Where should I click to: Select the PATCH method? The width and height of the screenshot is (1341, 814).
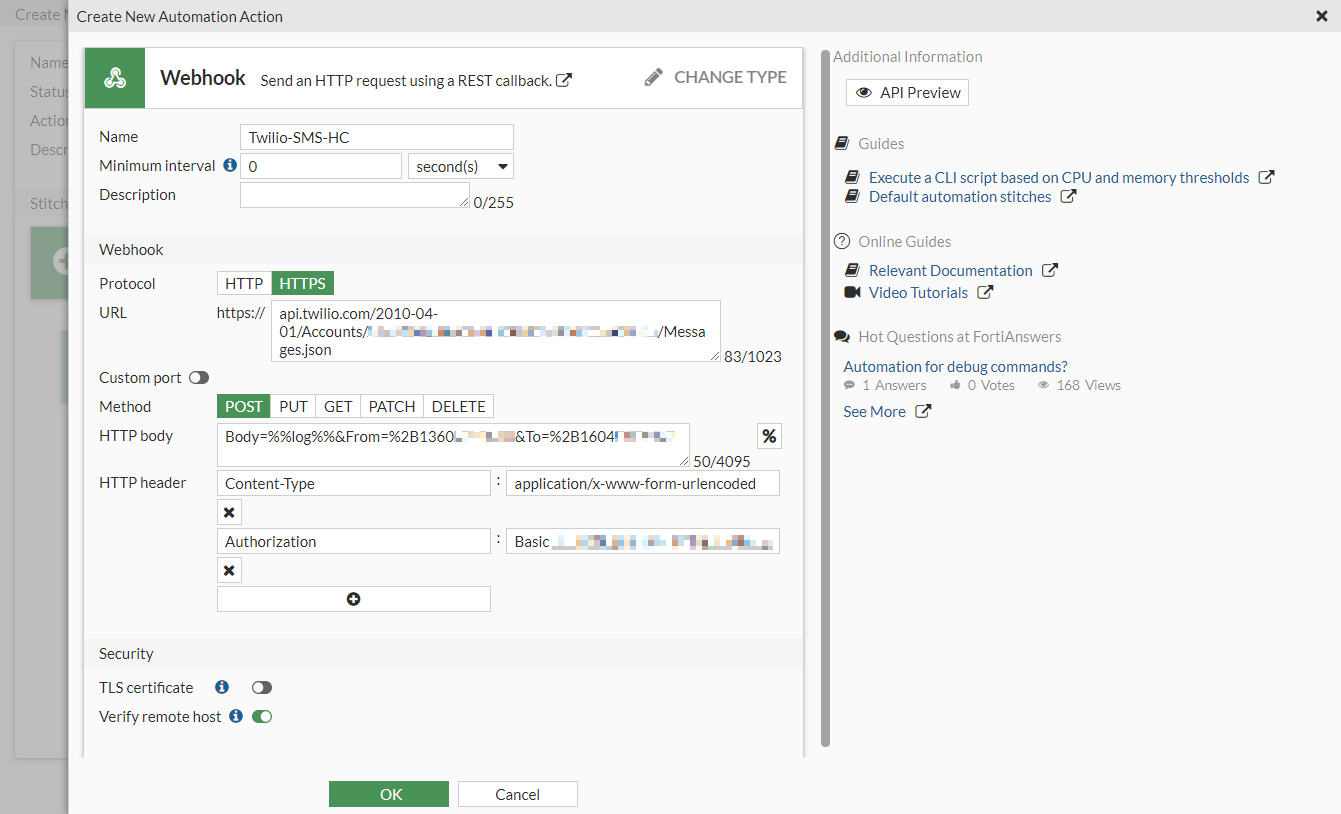tap(392, 407)
